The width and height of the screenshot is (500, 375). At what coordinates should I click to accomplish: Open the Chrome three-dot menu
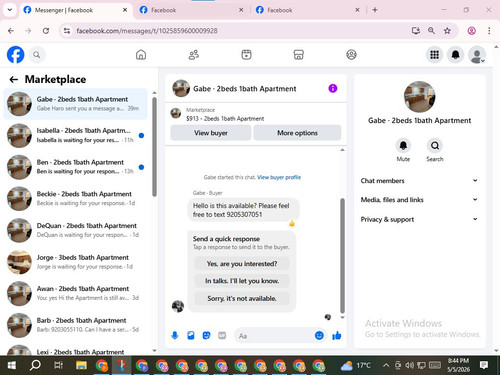coord(489,31)
